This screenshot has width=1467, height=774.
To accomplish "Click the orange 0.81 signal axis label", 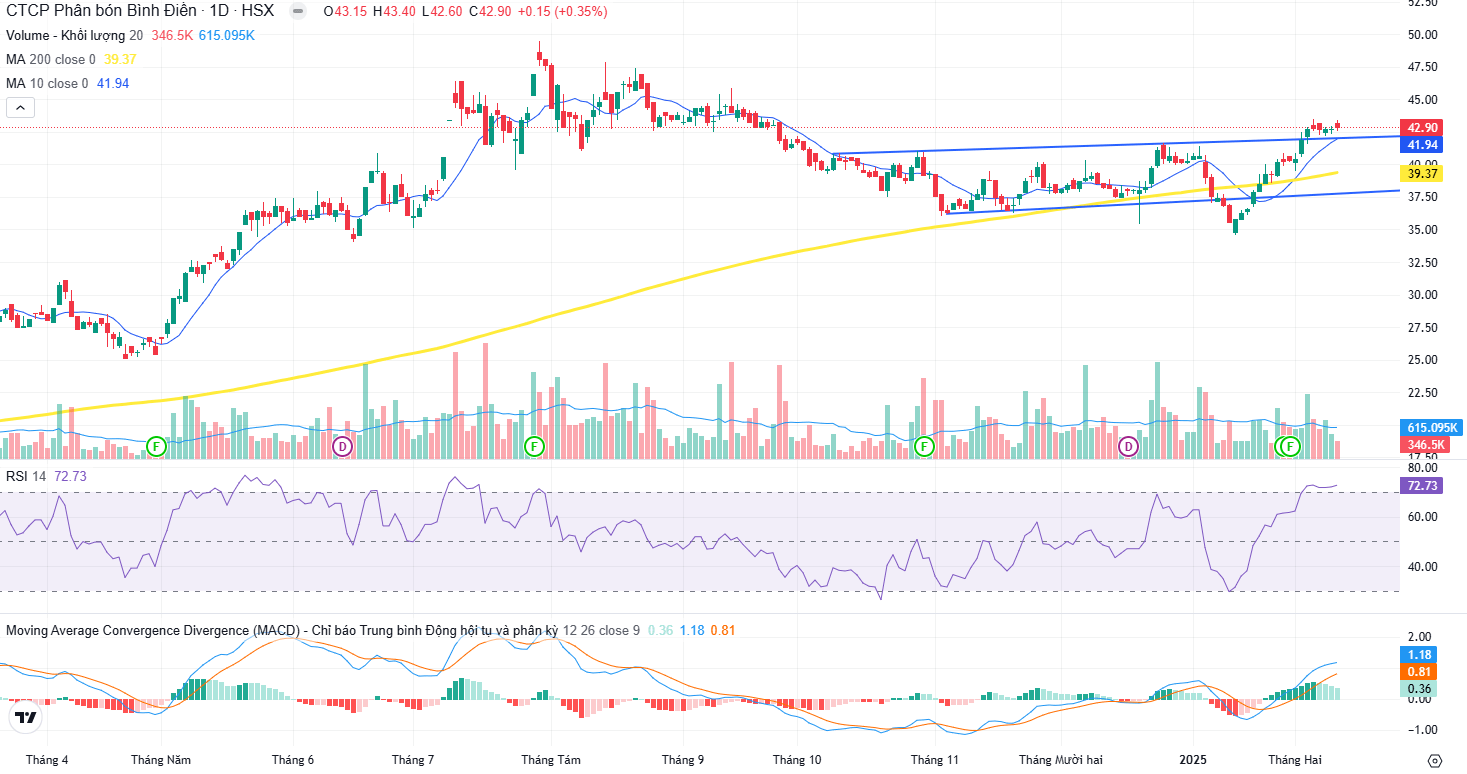I will [x=1419, y=672].
